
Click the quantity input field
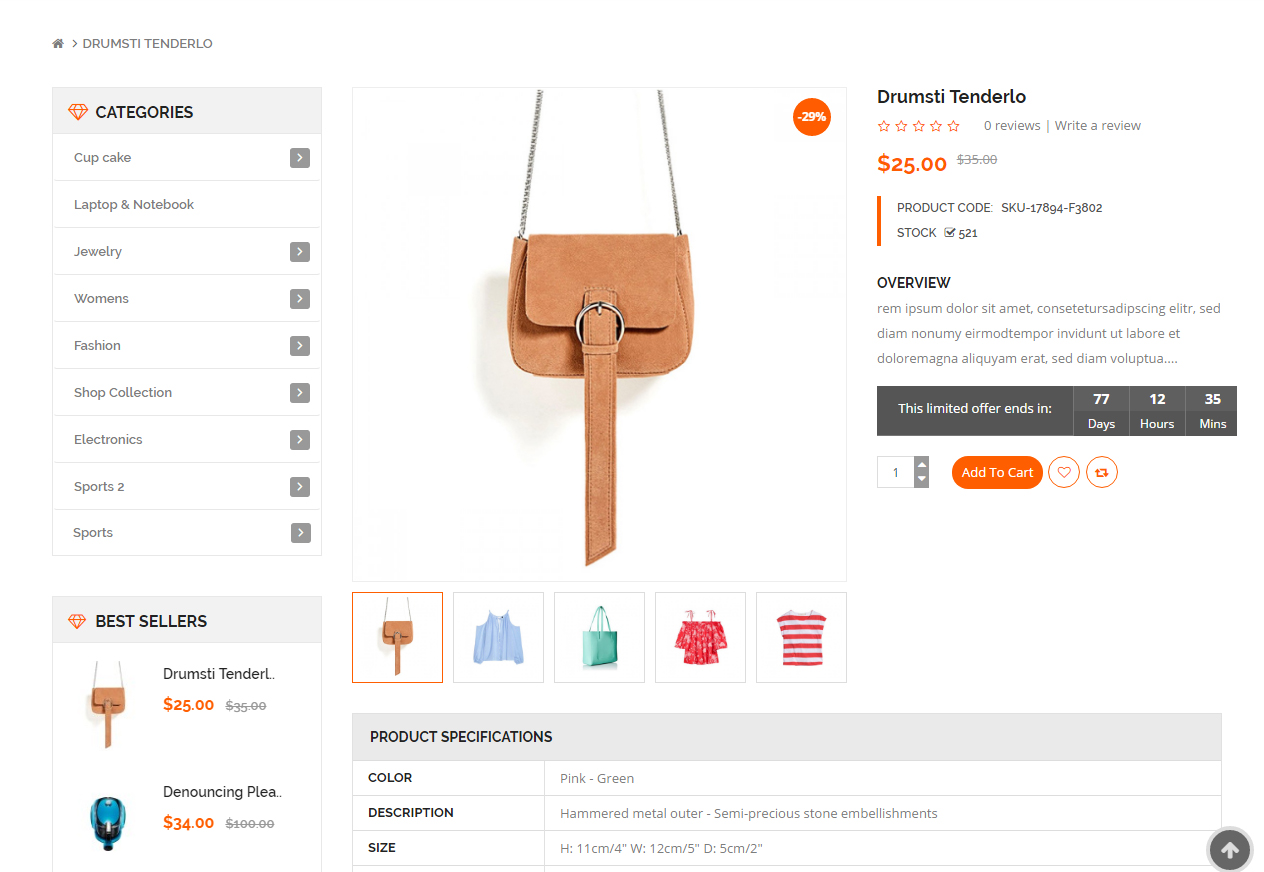(x=896, y=472)
